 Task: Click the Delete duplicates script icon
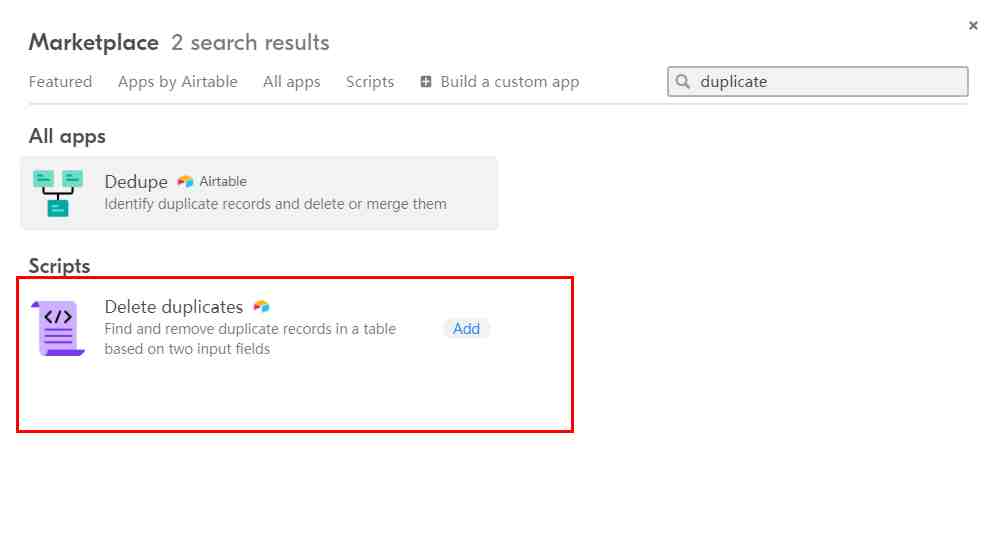point(58,328)
